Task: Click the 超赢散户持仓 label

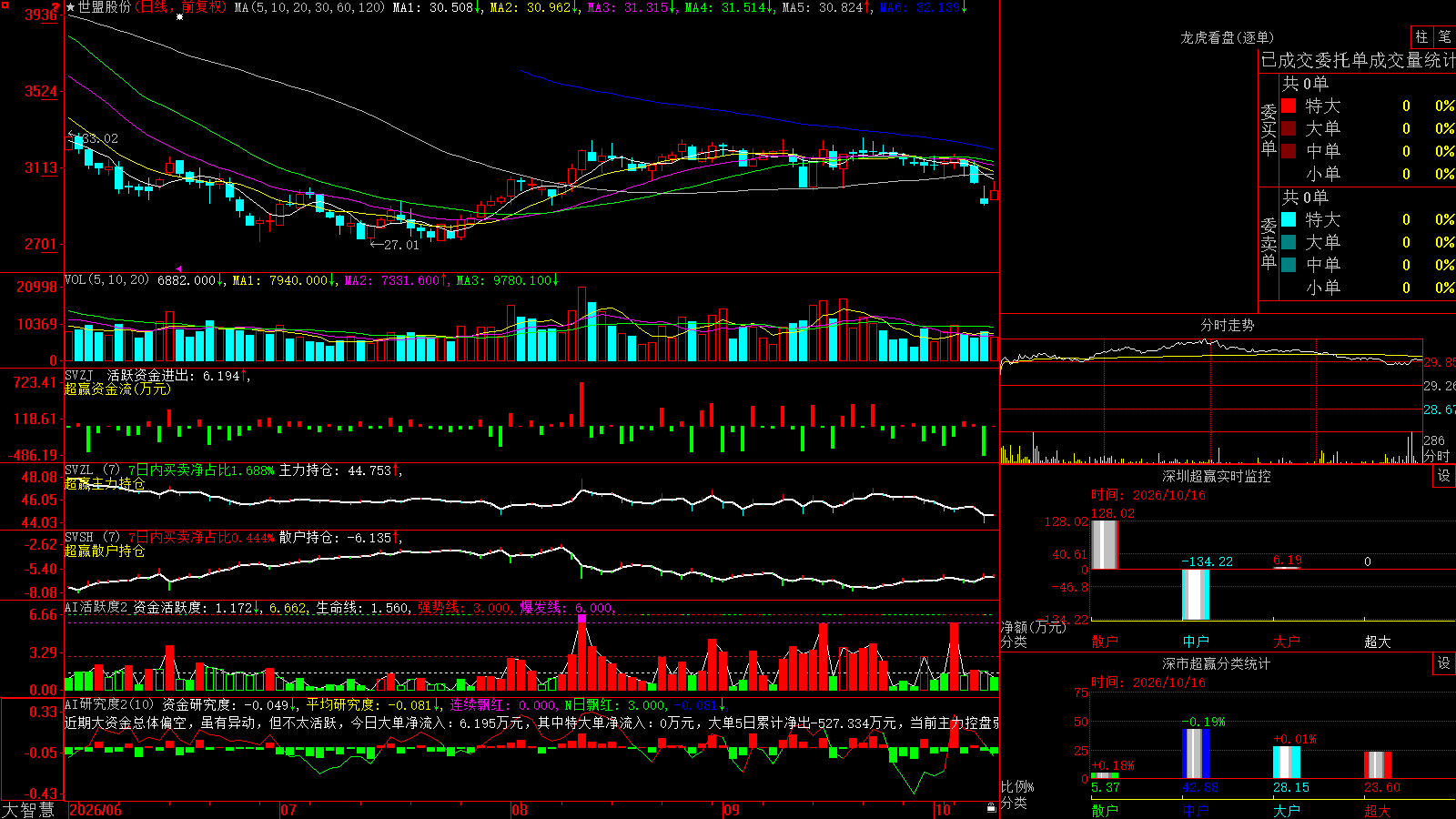Action: coord(105,551)
